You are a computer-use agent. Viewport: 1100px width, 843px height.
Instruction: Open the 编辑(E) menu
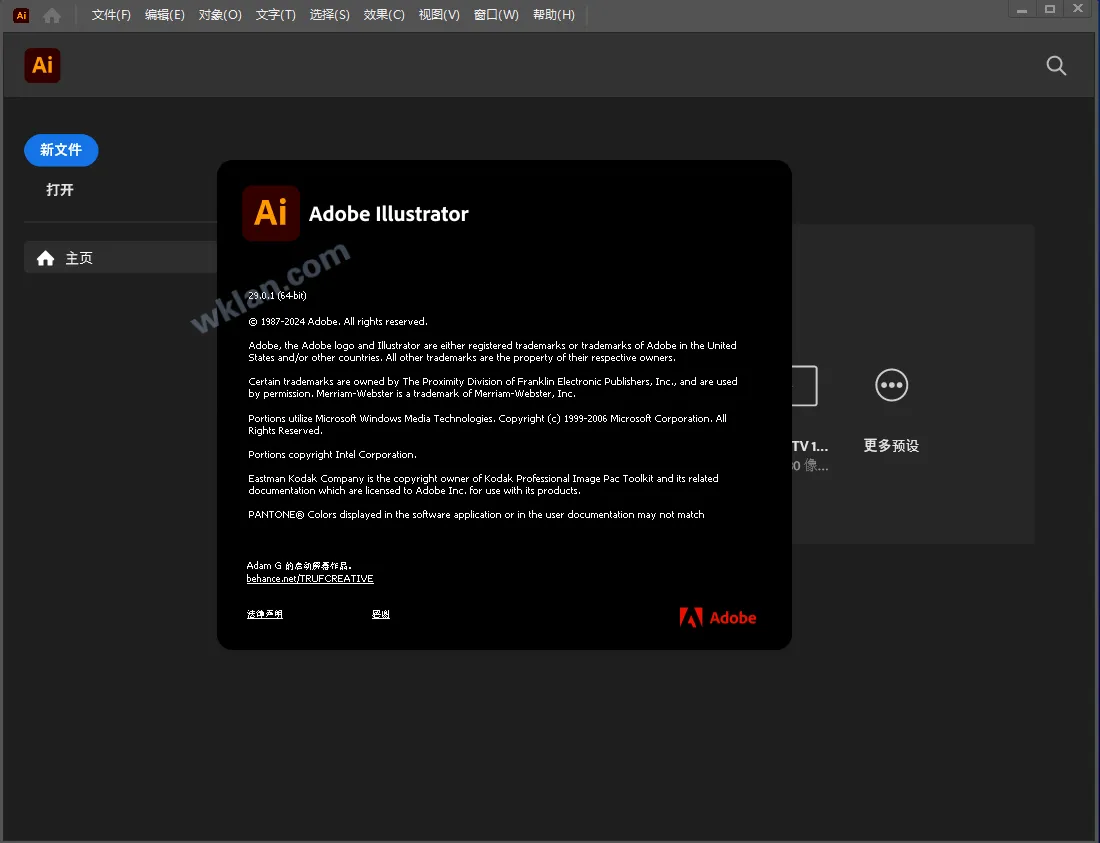tap(165, 15)
